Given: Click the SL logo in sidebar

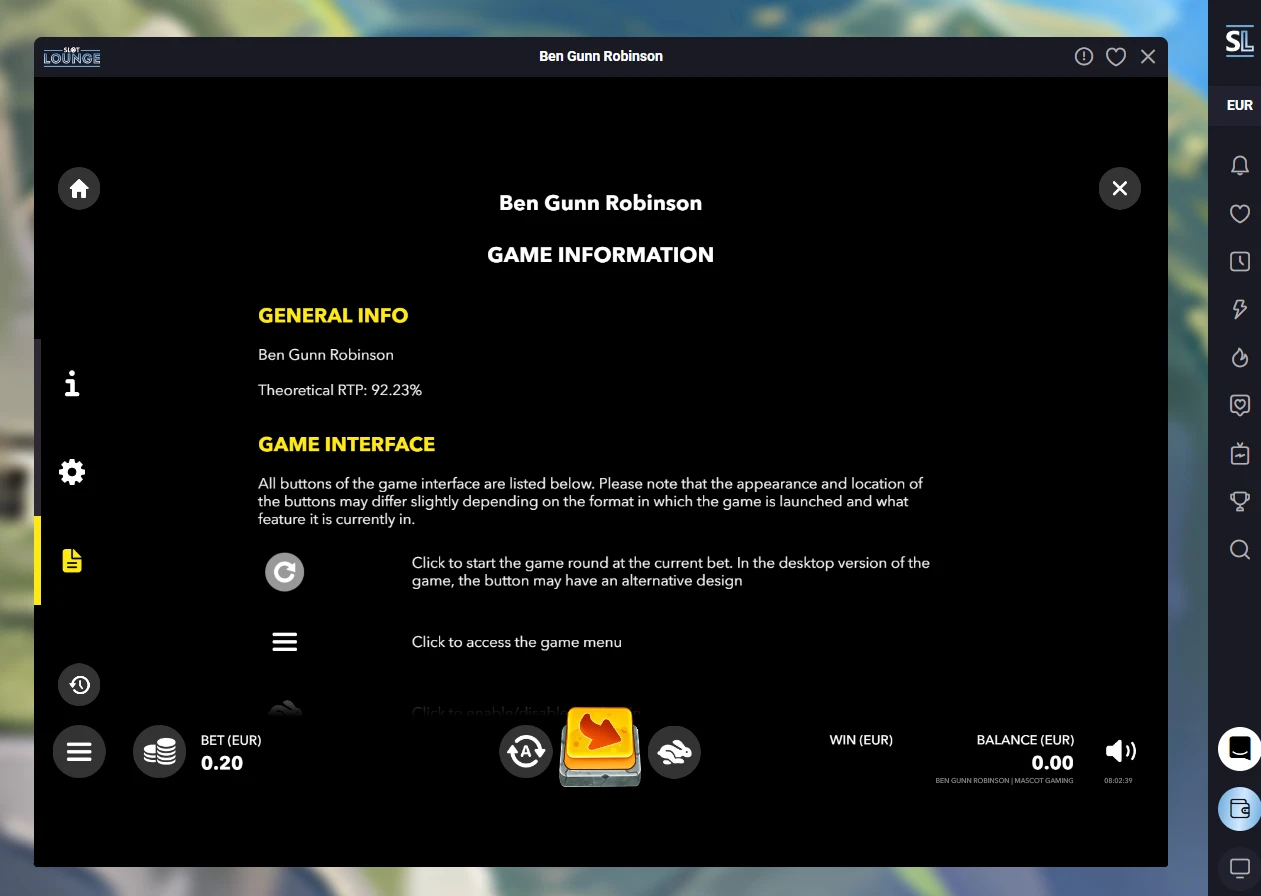Looking at the screenshot, I should pyautogui.click(x=1240, y=42).
